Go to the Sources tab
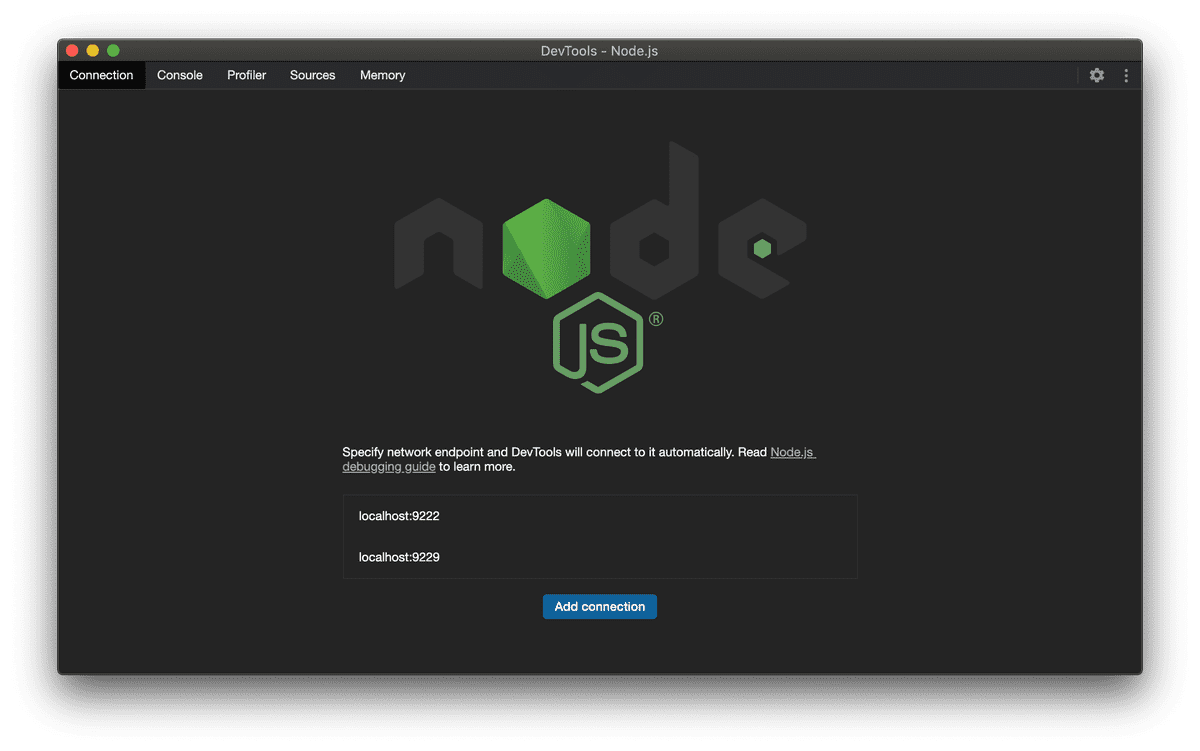The image size is (1200, 751). (313, 75)
